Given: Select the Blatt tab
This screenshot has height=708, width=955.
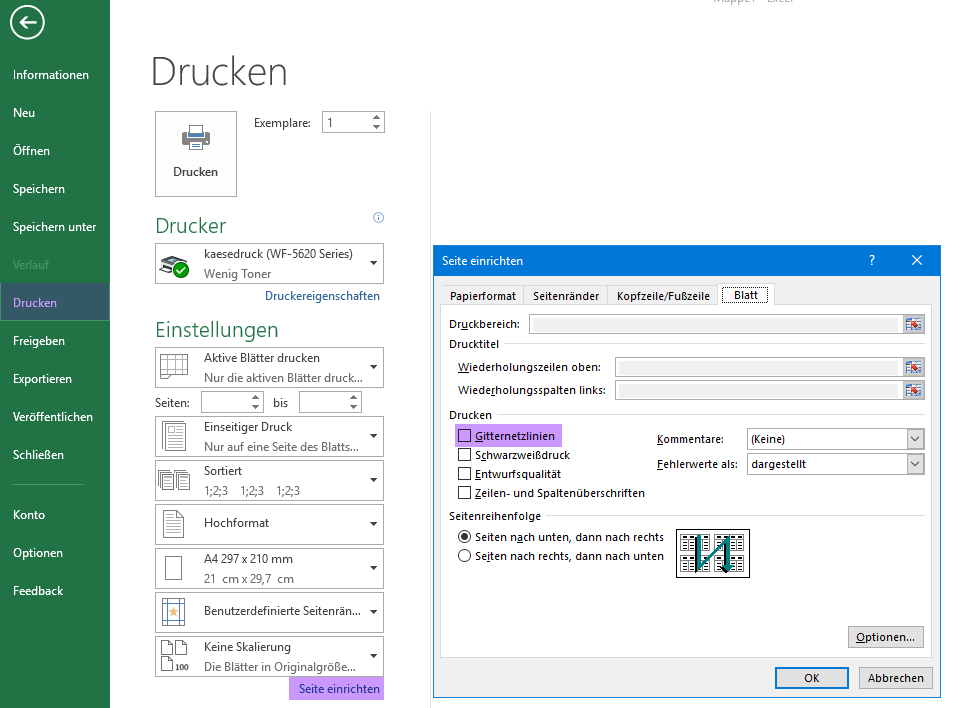Looking at the screenshot, I should point(745,295).
